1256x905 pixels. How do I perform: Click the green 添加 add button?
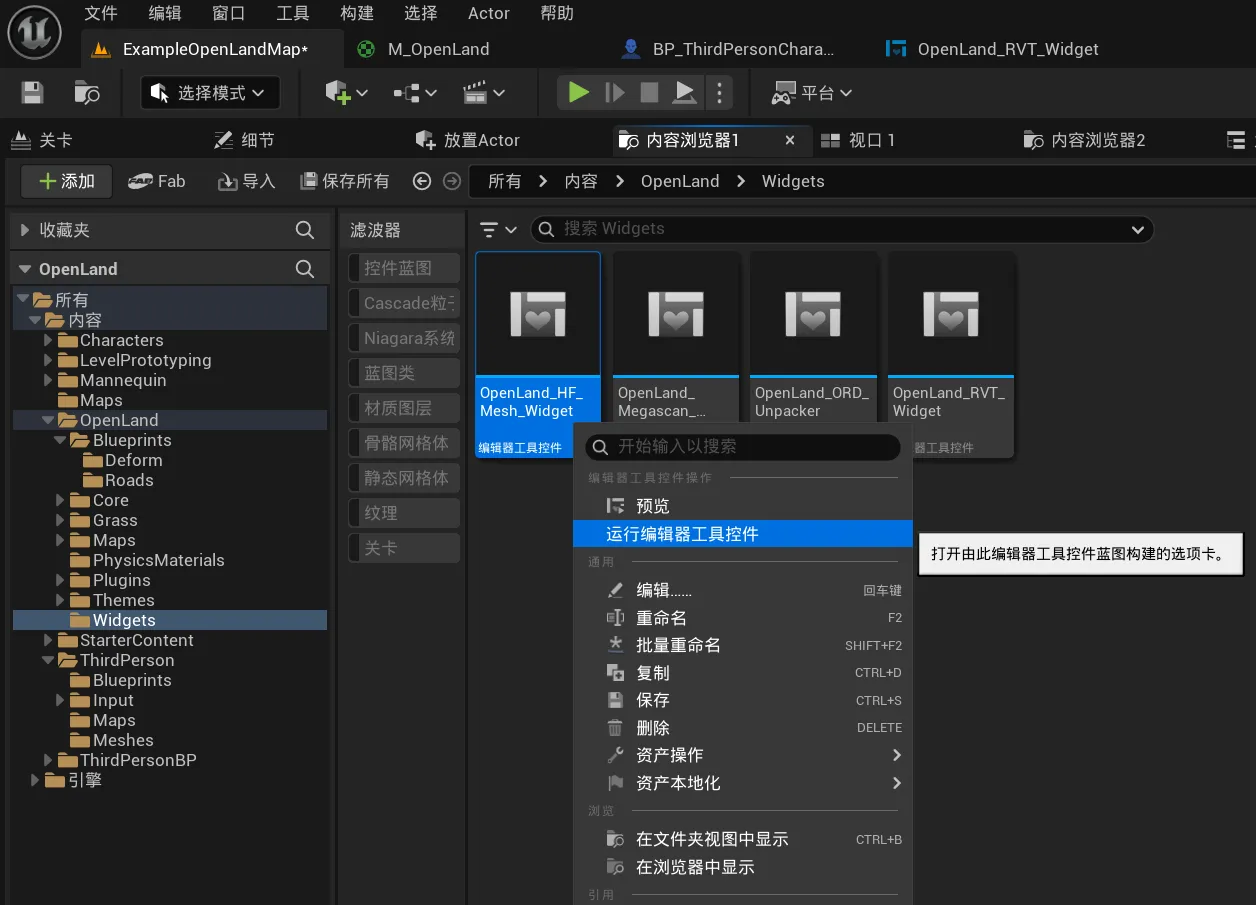pyautogui.click(x=67, y=181)
